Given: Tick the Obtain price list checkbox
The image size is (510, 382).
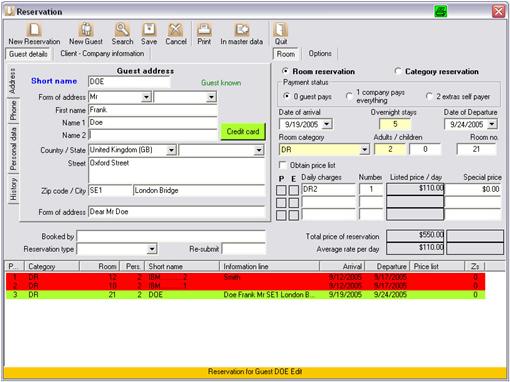Looking at the screenshot, I should (x=283, y=165).
